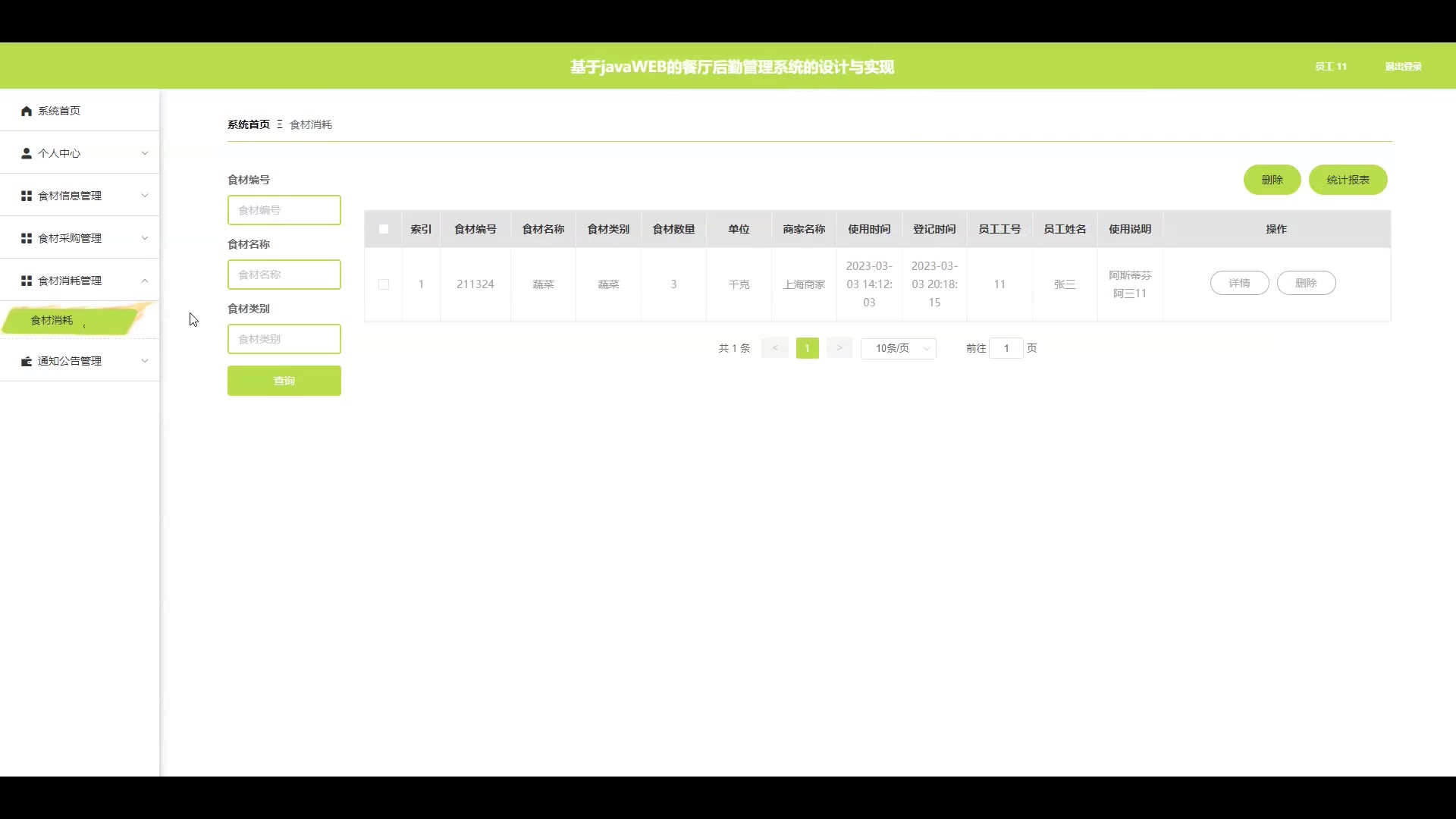
Task: Tick the checkbox for row 211324
Action: point(384,284)
